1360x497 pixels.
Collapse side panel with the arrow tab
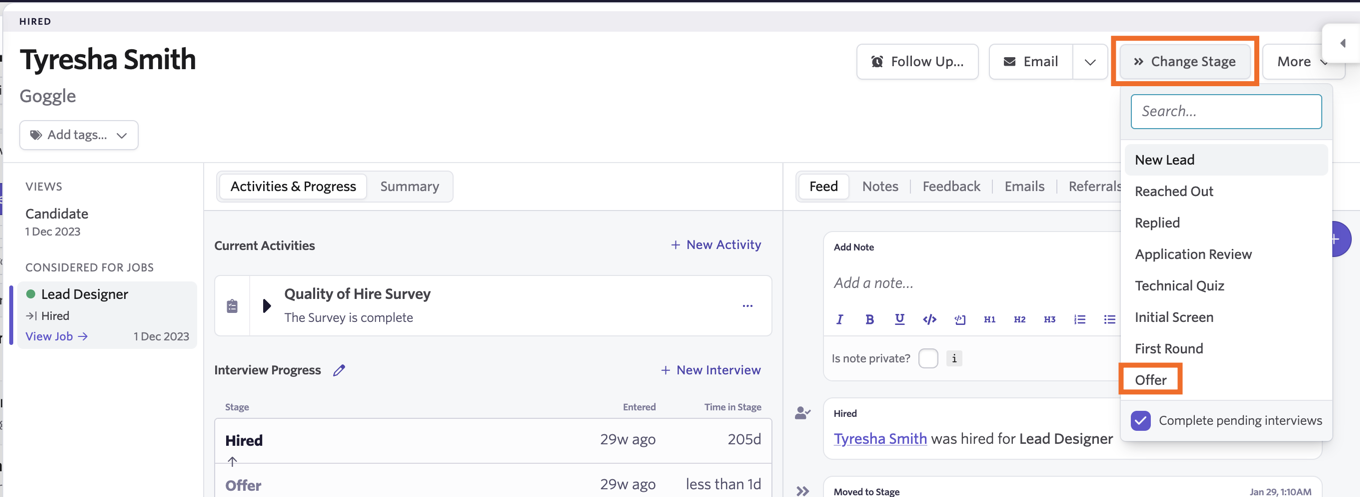tap(1342, 43)
